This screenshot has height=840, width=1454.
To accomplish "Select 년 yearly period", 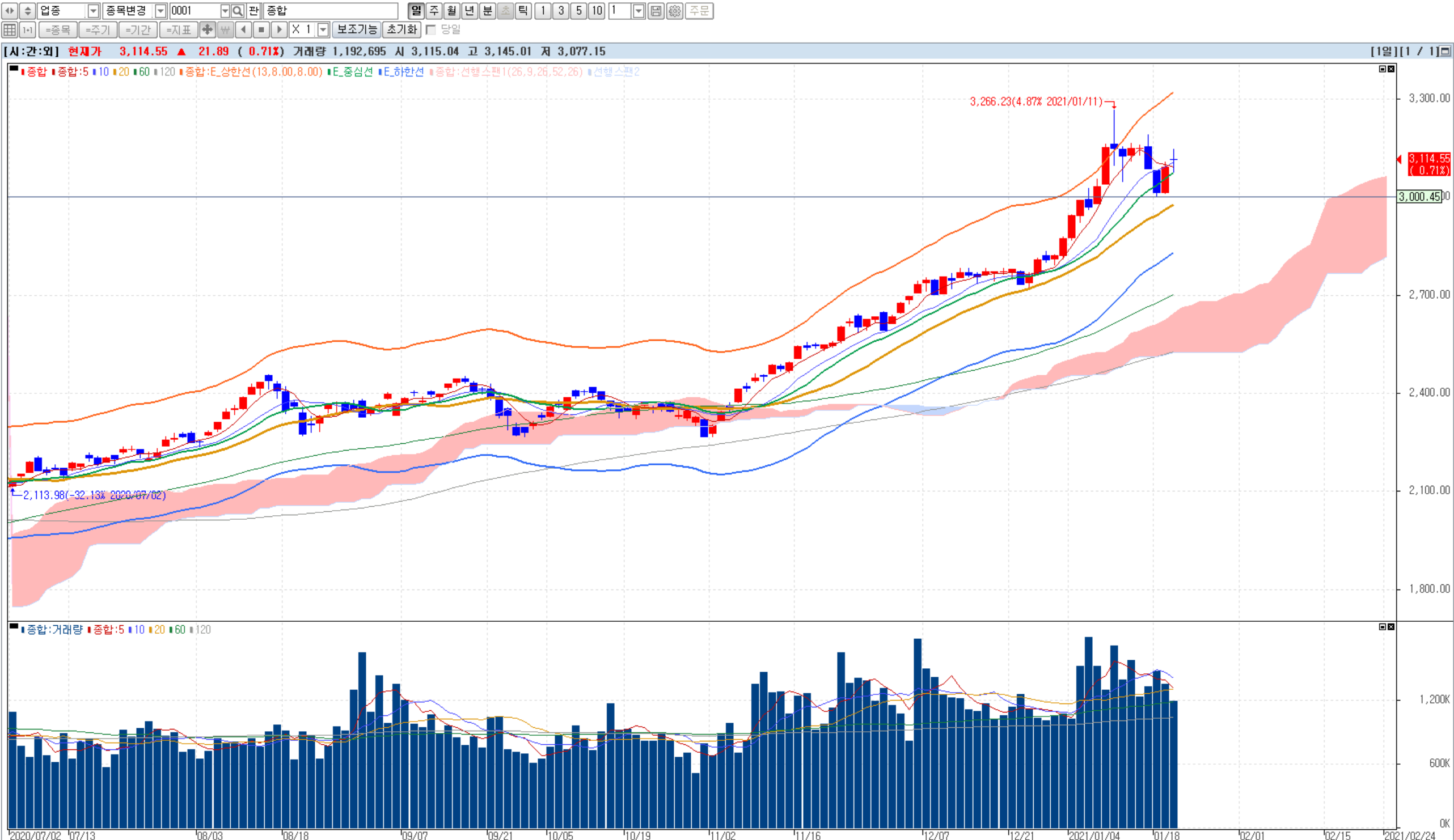I will coord(470,10).
